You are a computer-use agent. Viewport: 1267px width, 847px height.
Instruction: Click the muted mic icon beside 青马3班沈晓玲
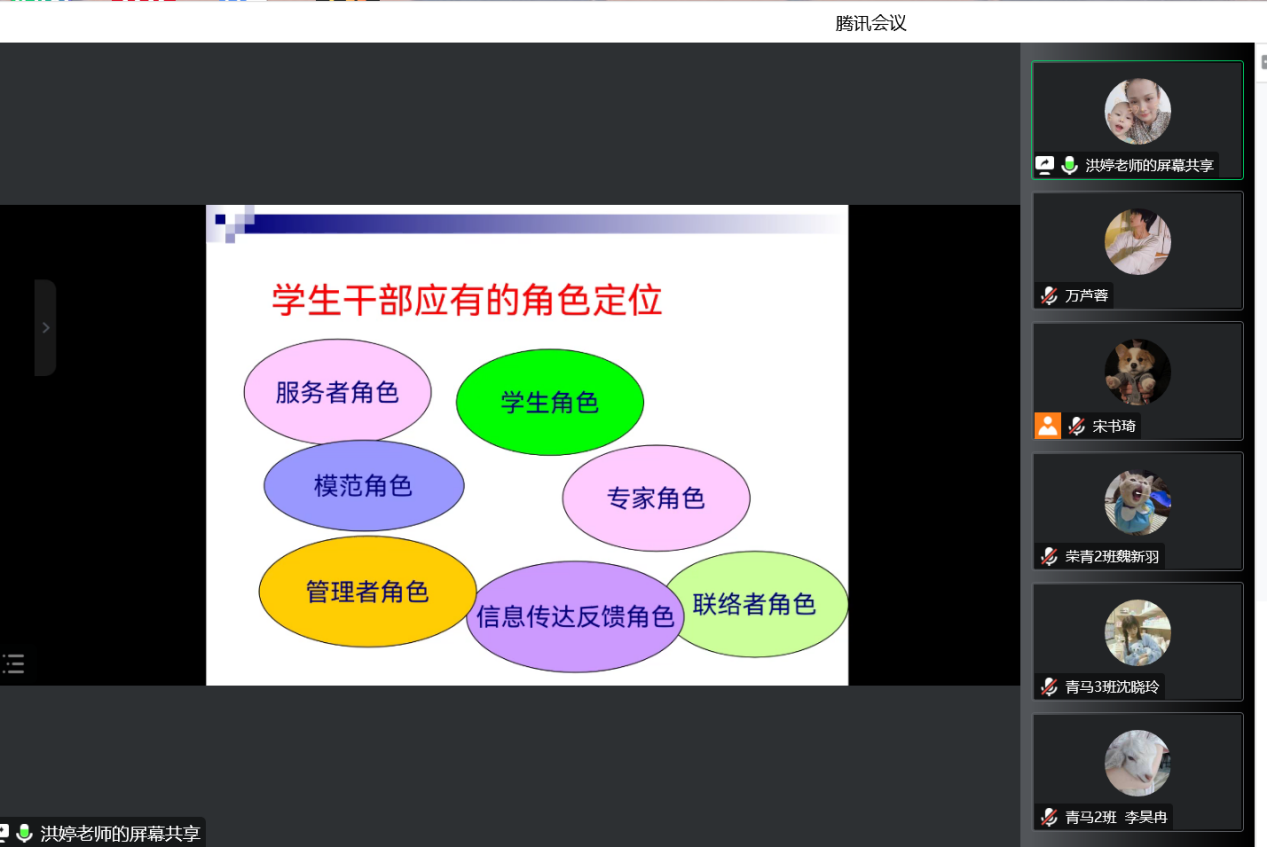click(x=1049, y=687)
